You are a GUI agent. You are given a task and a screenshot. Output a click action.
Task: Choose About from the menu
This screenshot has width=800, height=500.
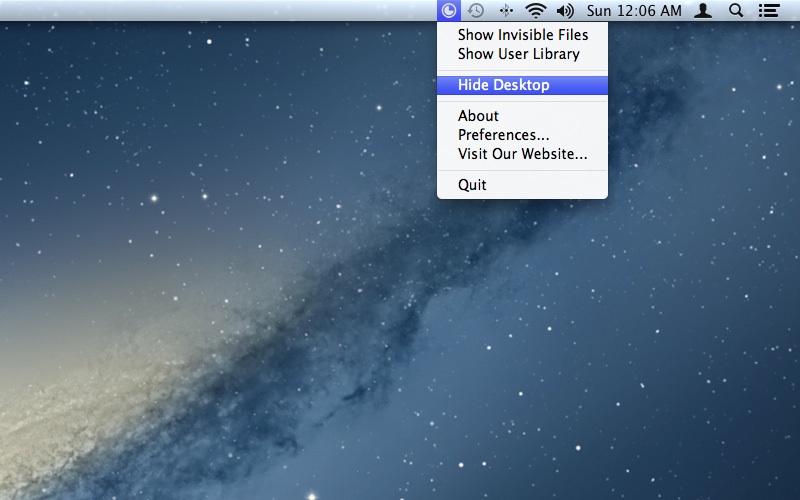coord(478,116)
